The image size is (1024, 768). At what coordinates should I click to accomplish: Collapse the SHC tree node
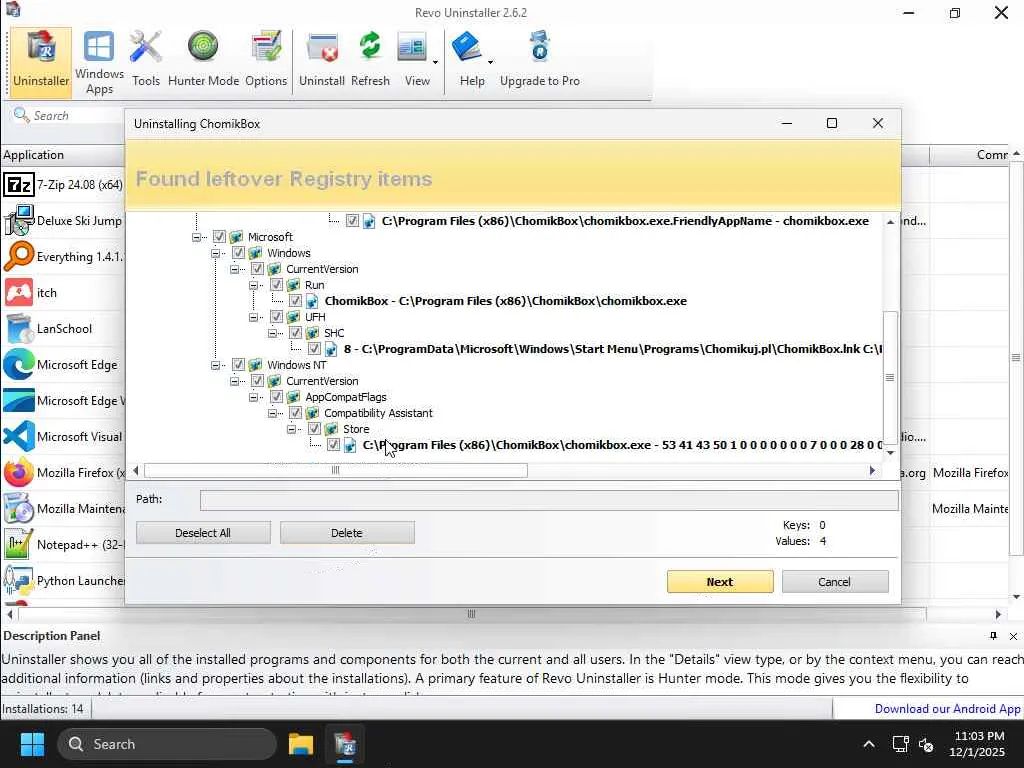(x=272, y=333)
